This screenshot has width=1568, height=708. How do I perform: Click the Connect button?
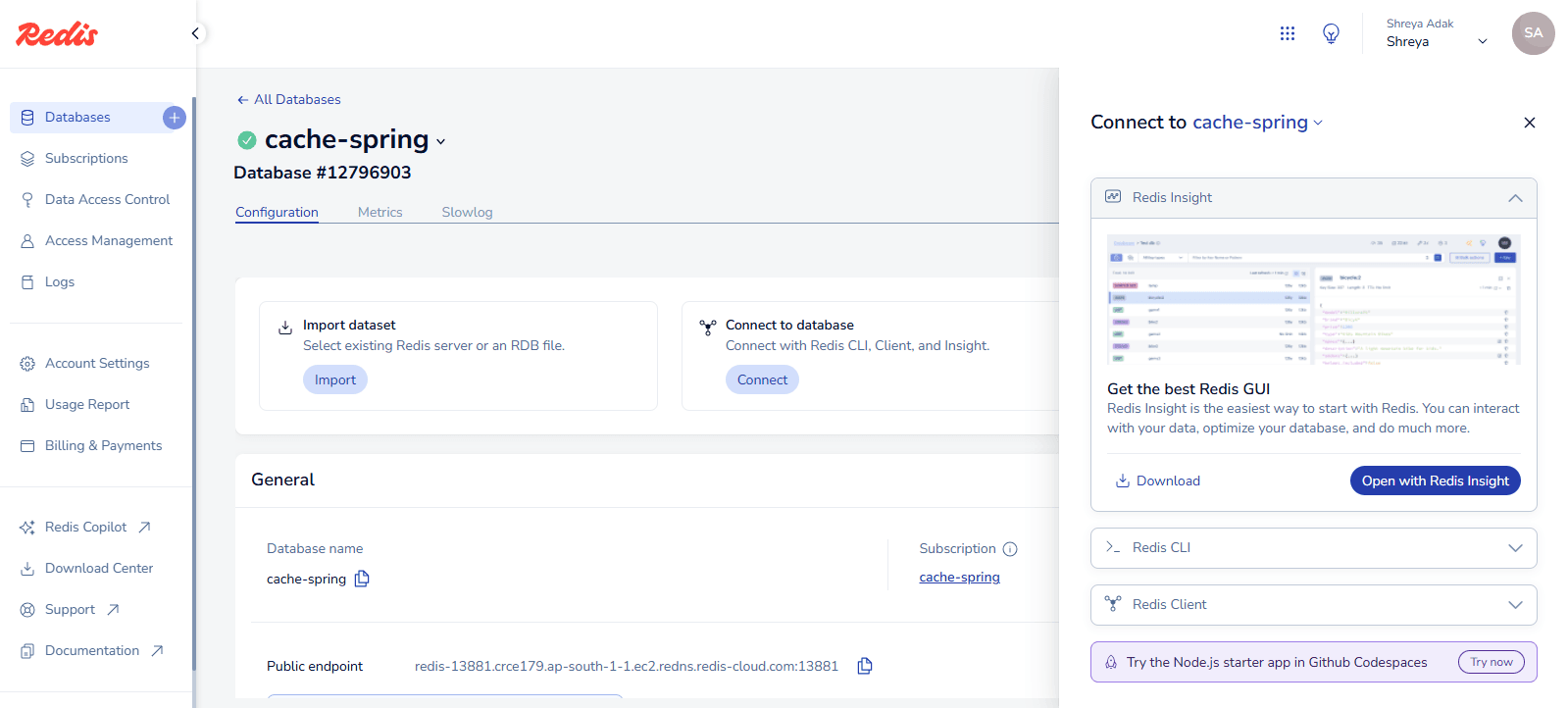click(x=762, y=379)
